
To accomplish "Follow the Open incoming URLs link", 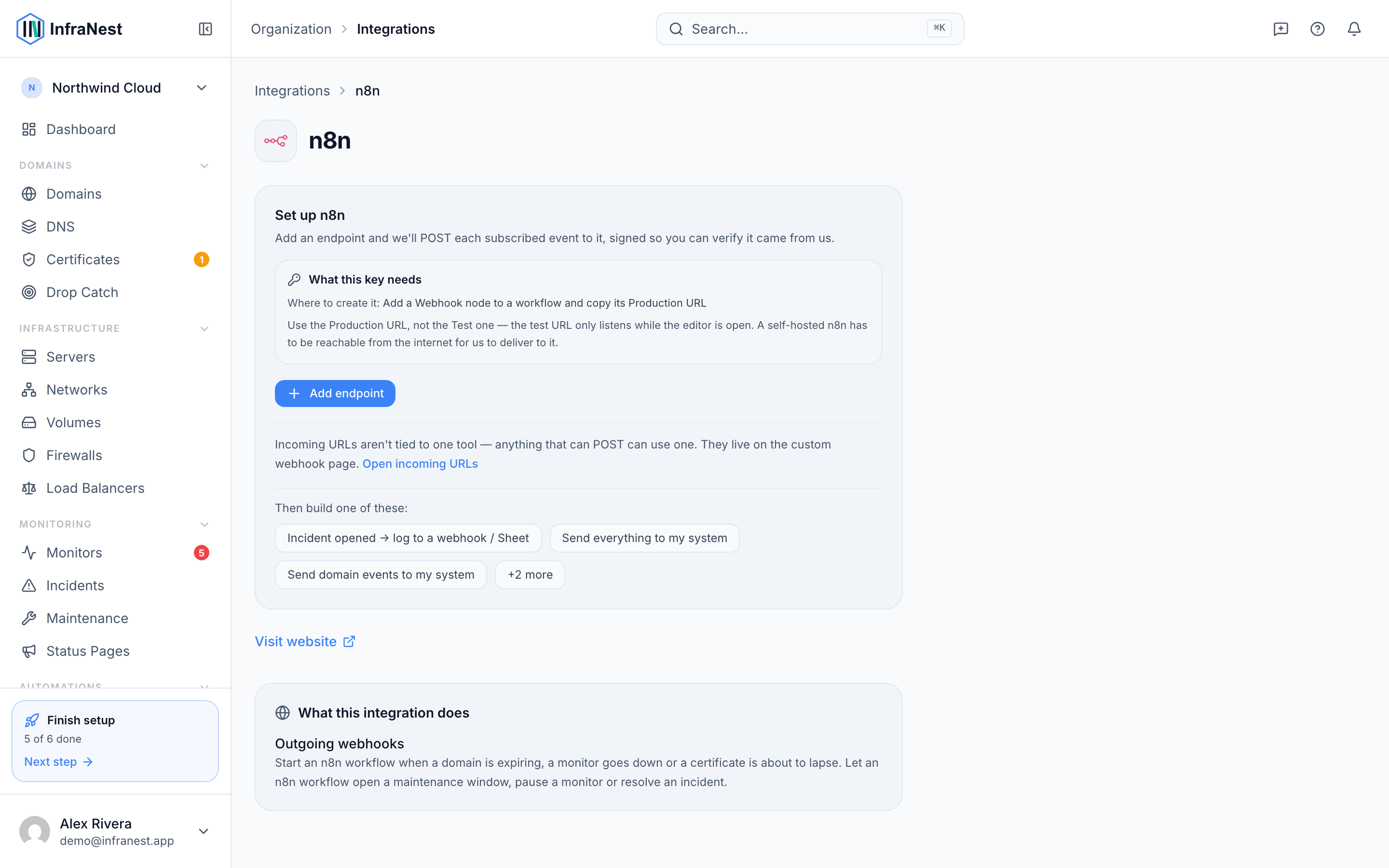I will [420, 464].
